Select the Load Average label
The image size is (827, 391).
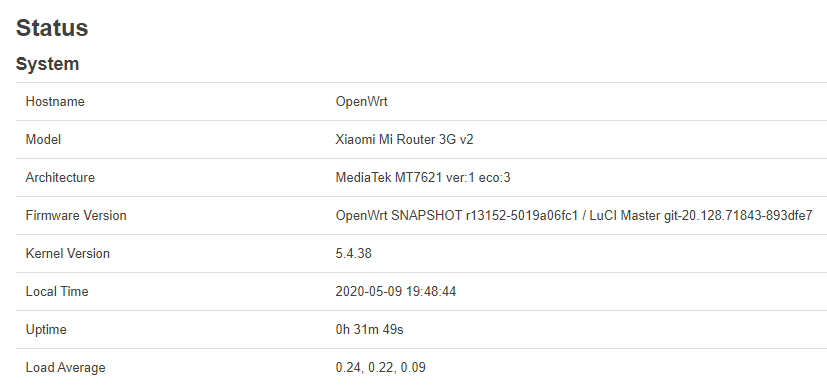tap(65, 367)
